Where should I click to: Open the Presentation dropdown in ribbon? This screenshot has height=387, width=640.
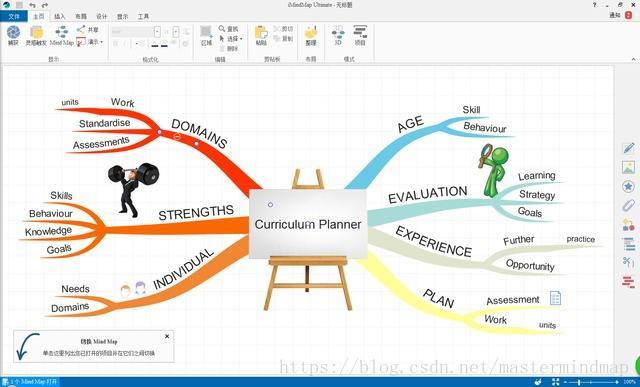(89, 42)
